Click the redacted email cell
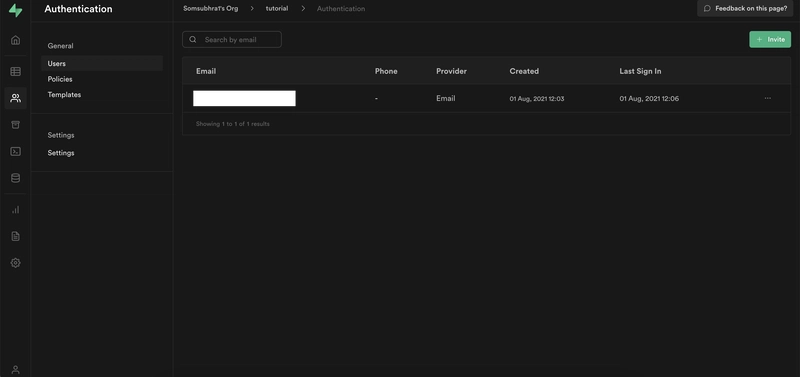 tap(244, 98)
